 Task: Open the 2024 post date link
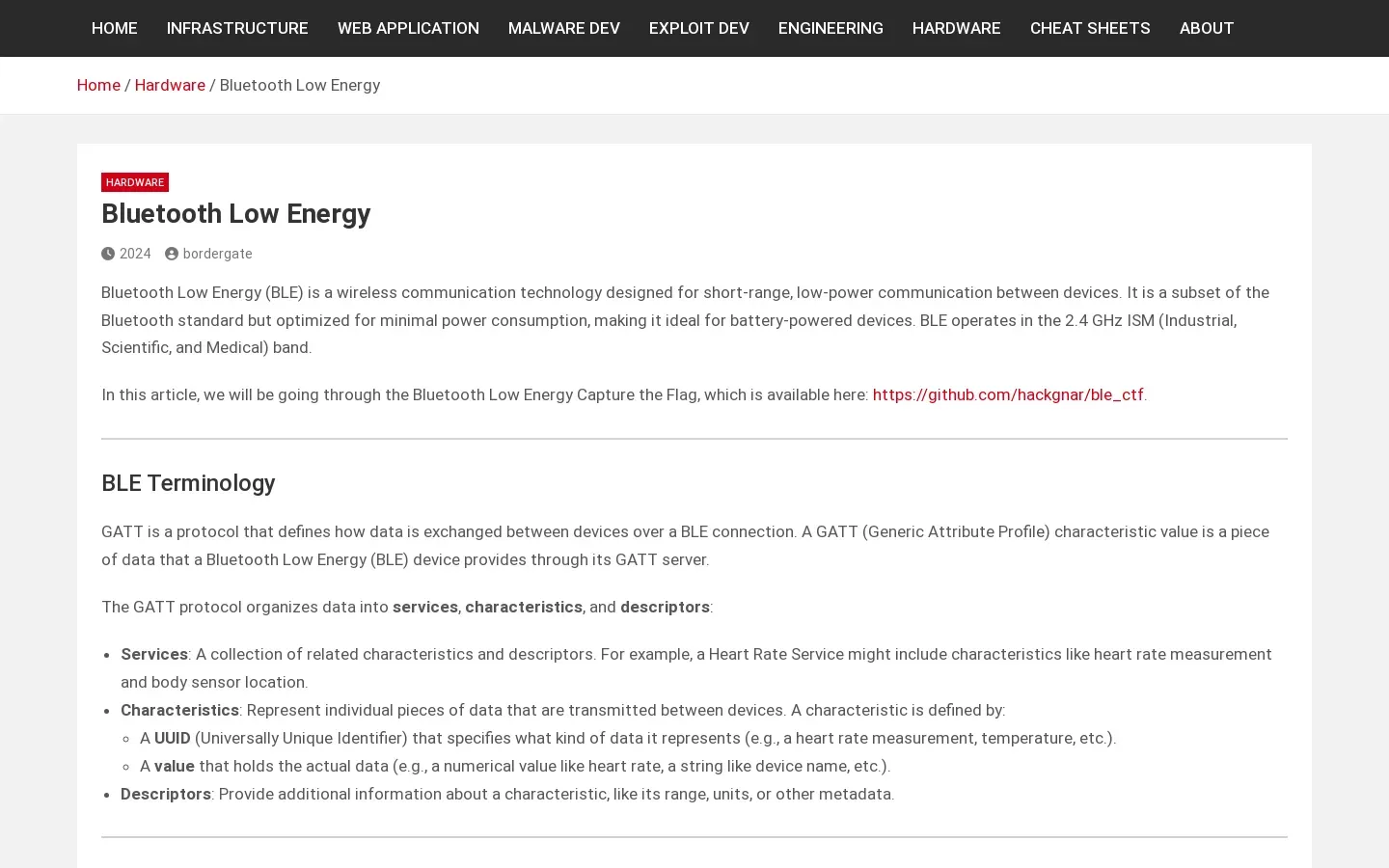tap(135, 254)
